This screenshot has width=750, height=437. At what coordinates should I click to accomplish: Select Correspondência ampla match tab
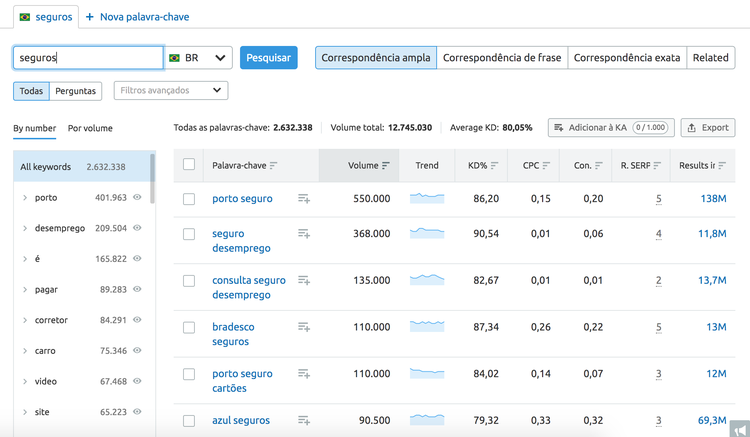tap(375, 58)
